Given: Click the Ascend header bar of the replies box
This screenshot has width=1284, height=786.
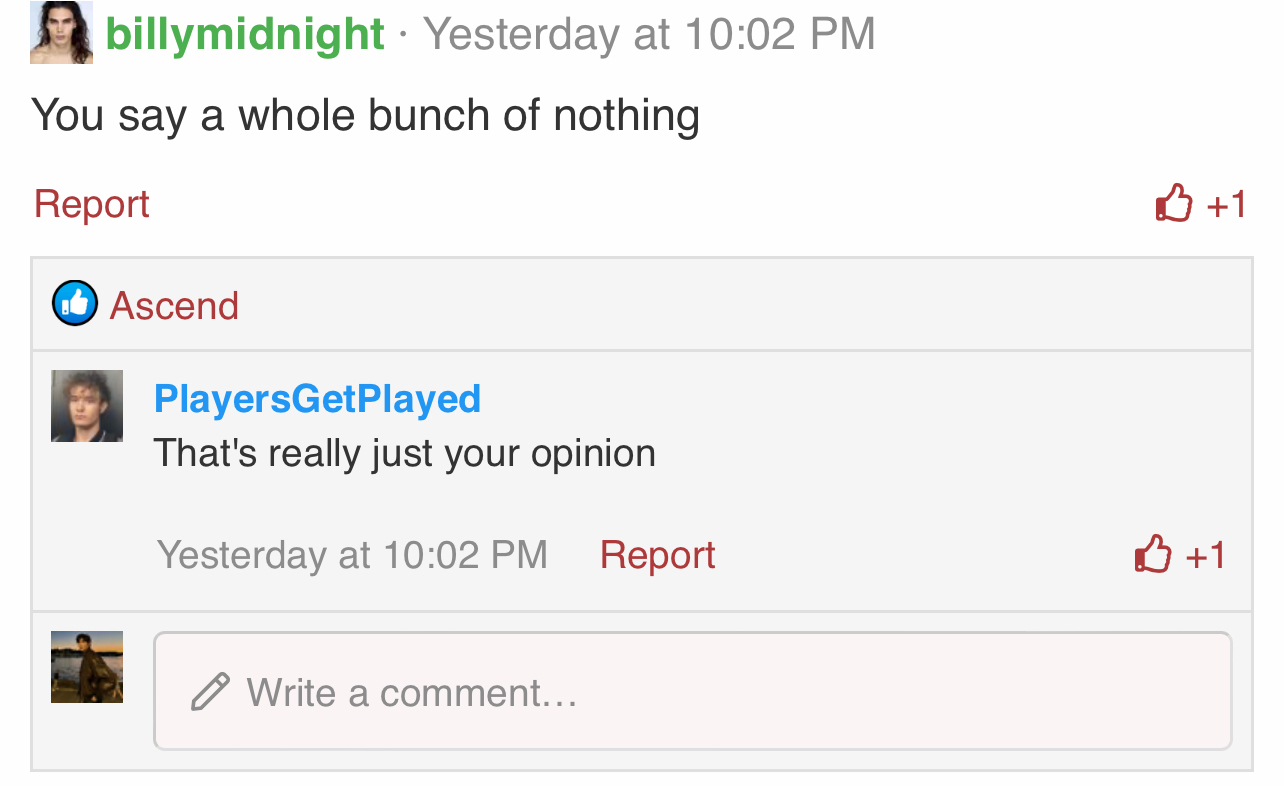Looking at the screenshot, I should 642,304.
